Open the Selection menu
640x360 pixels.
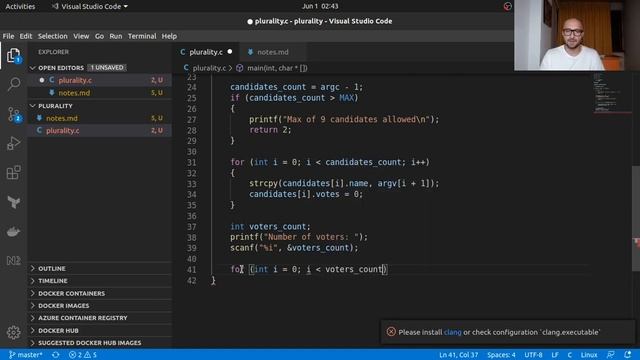pos(53,36)
